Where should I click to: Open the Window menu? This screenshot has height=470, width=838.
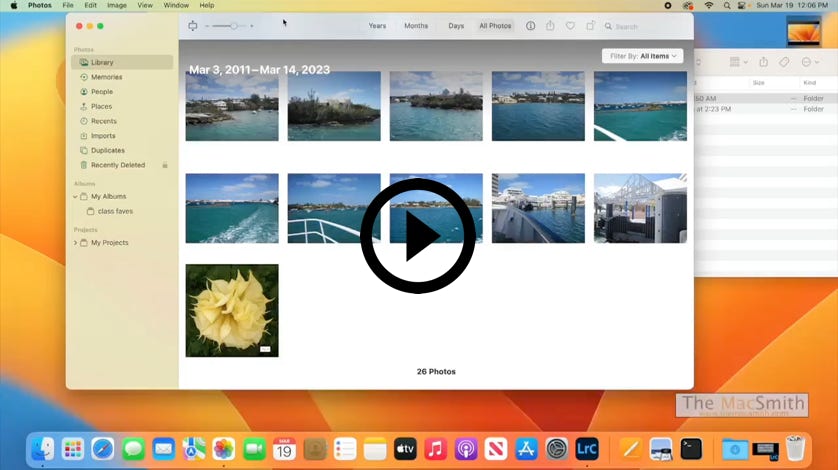click(x=176, y=5)
